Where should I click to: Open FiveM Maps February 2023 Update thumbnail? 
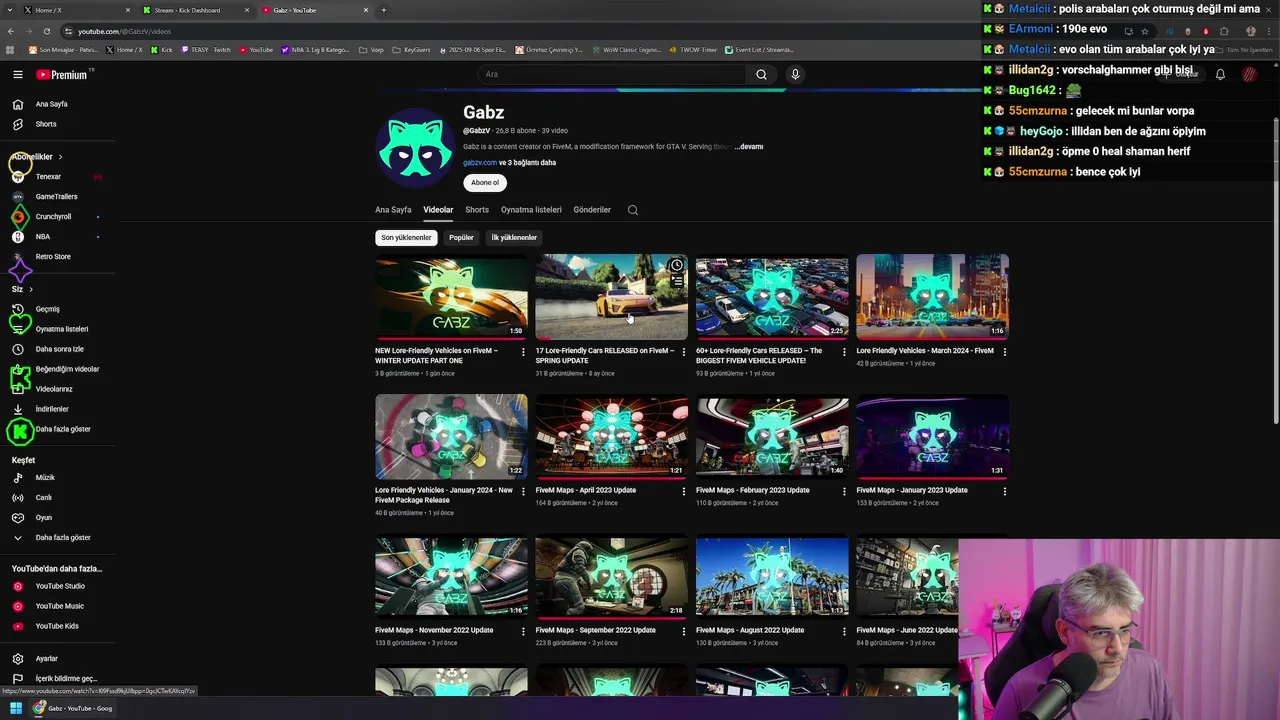(x=772, y=436)
